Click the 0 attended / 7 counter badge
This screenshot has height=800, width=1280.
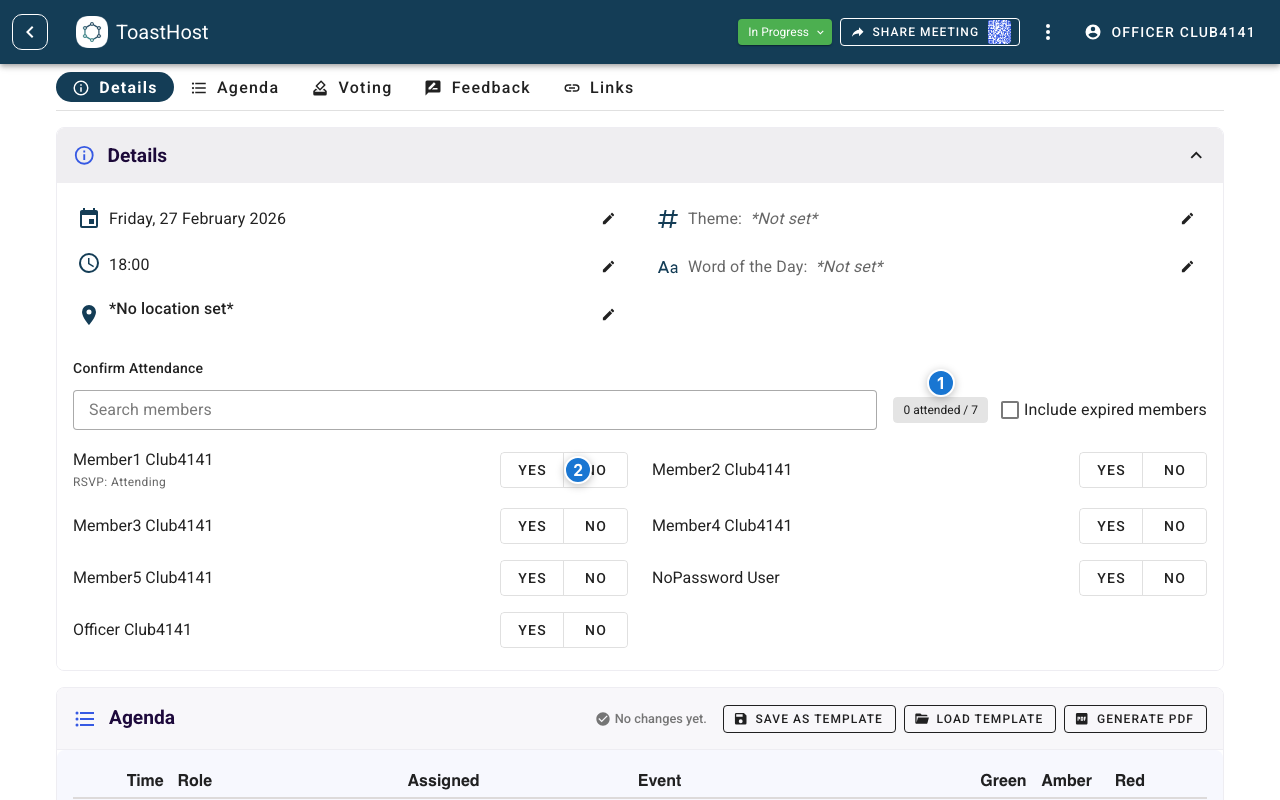pos(940,409)
